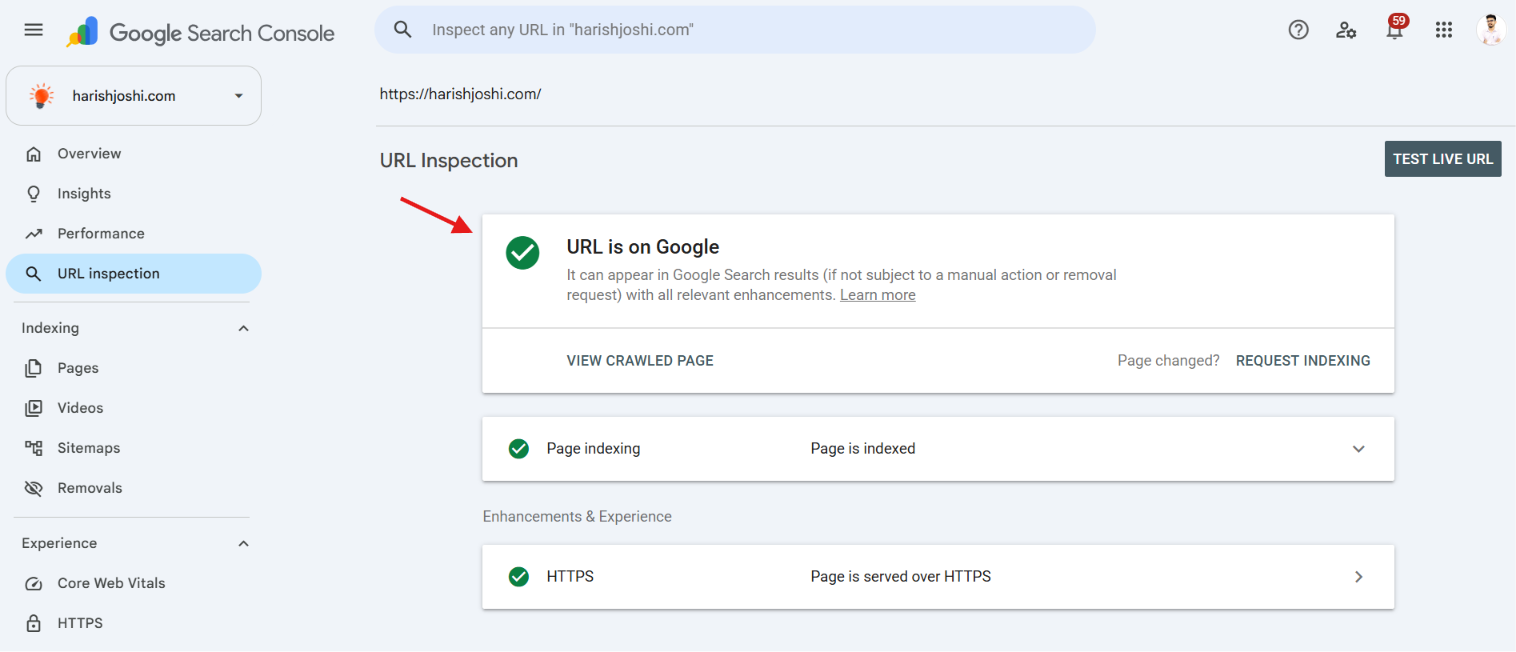Open the account profile avatar
The height and width of the screenshot is (652, 1516).
(x=1491, y=30)
